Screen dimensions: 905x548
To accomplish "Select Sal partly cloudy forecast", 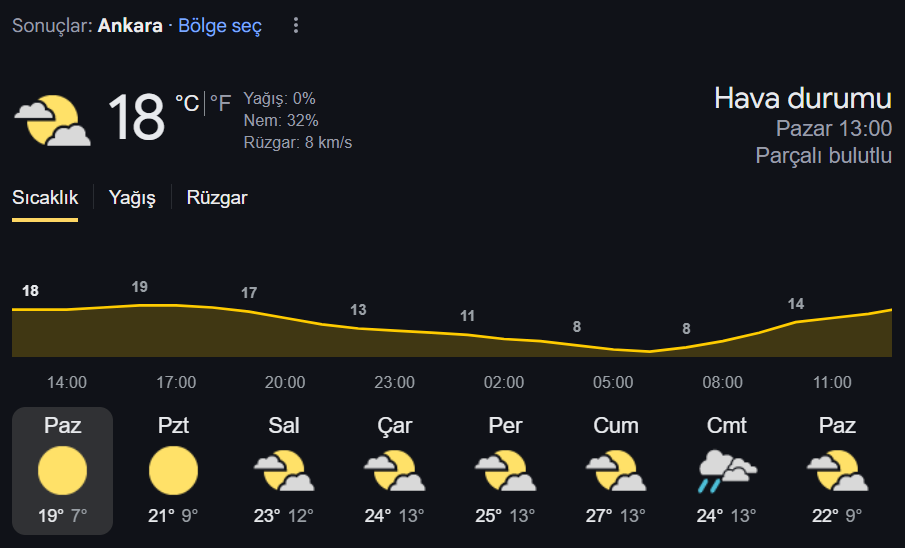I will coord(284,470).
